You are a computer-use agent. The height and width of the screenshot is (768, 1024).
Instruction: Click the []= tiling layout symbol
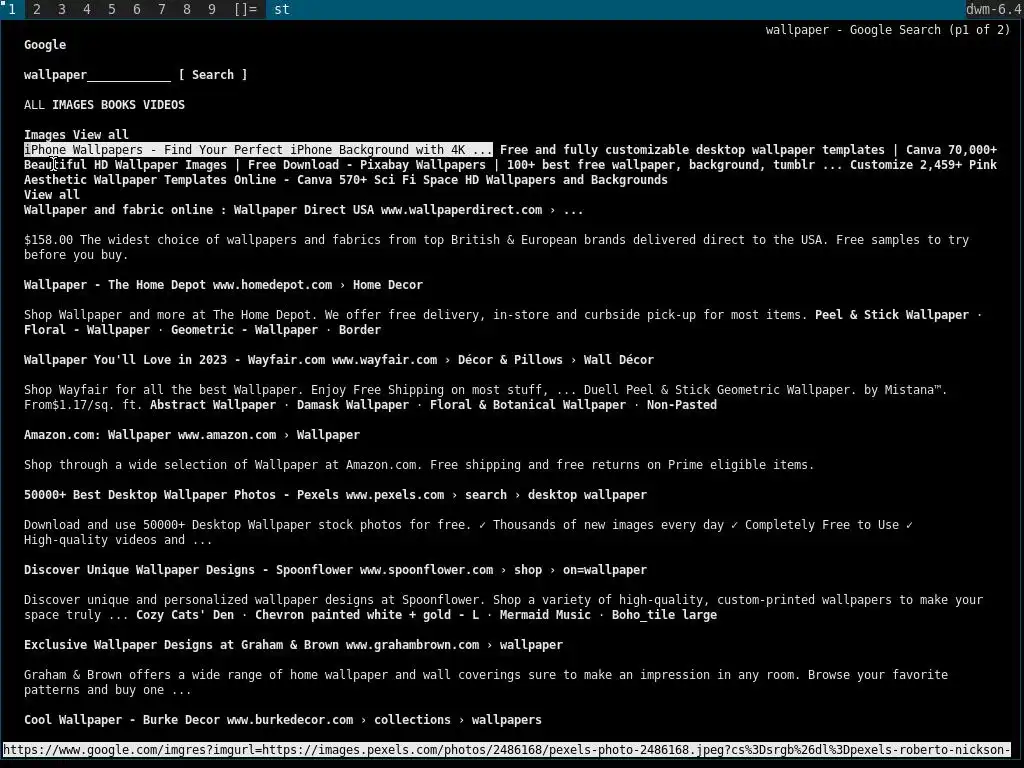[x=245, y=9]
